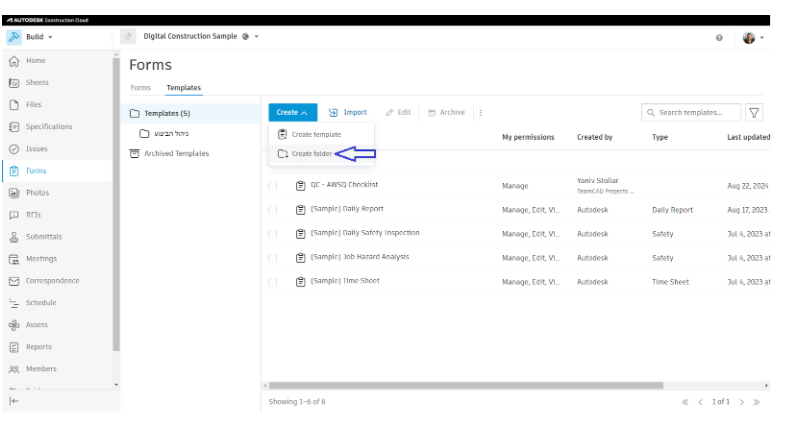Tick the [Sample] Daily Report checkbox
Viewport: 785px width, 426px height.
(x=273, y=210)
